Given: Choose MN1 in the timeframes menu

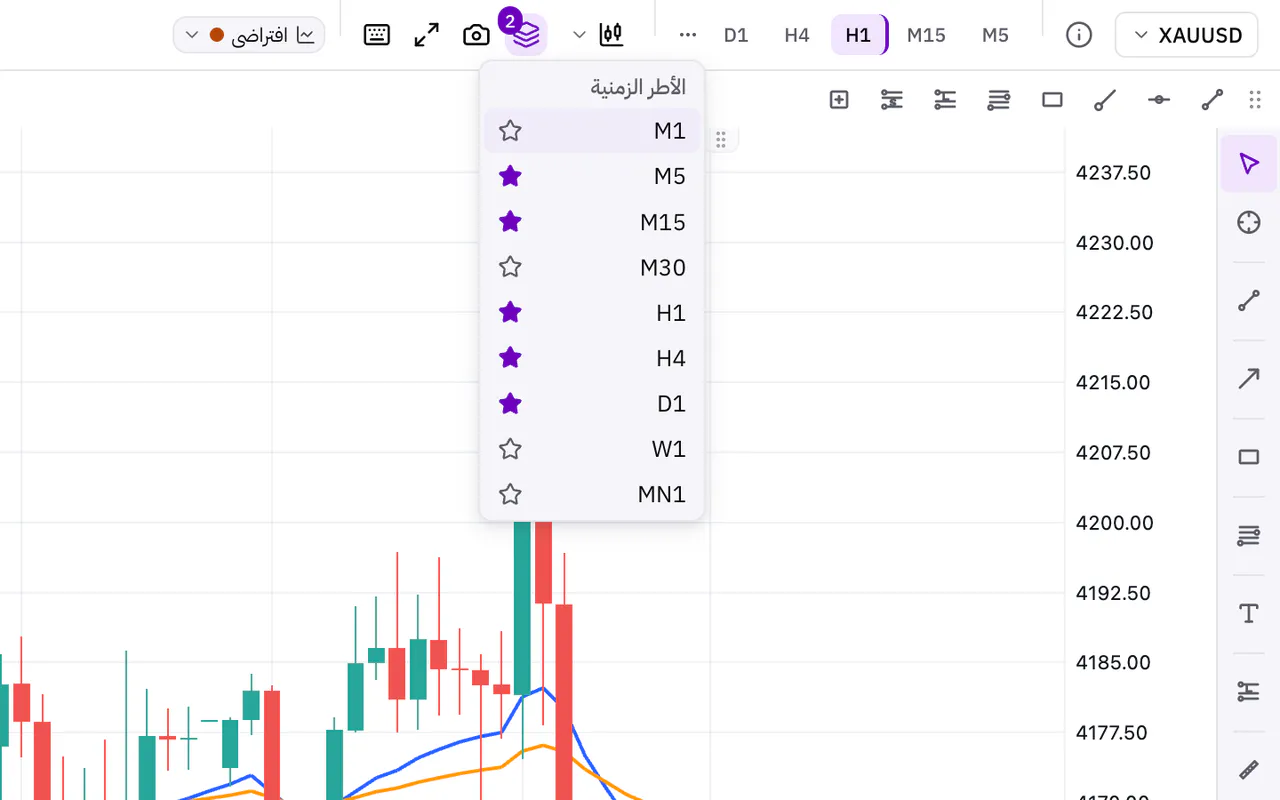Looking at the screenshot, I should [x=592, y=494].
